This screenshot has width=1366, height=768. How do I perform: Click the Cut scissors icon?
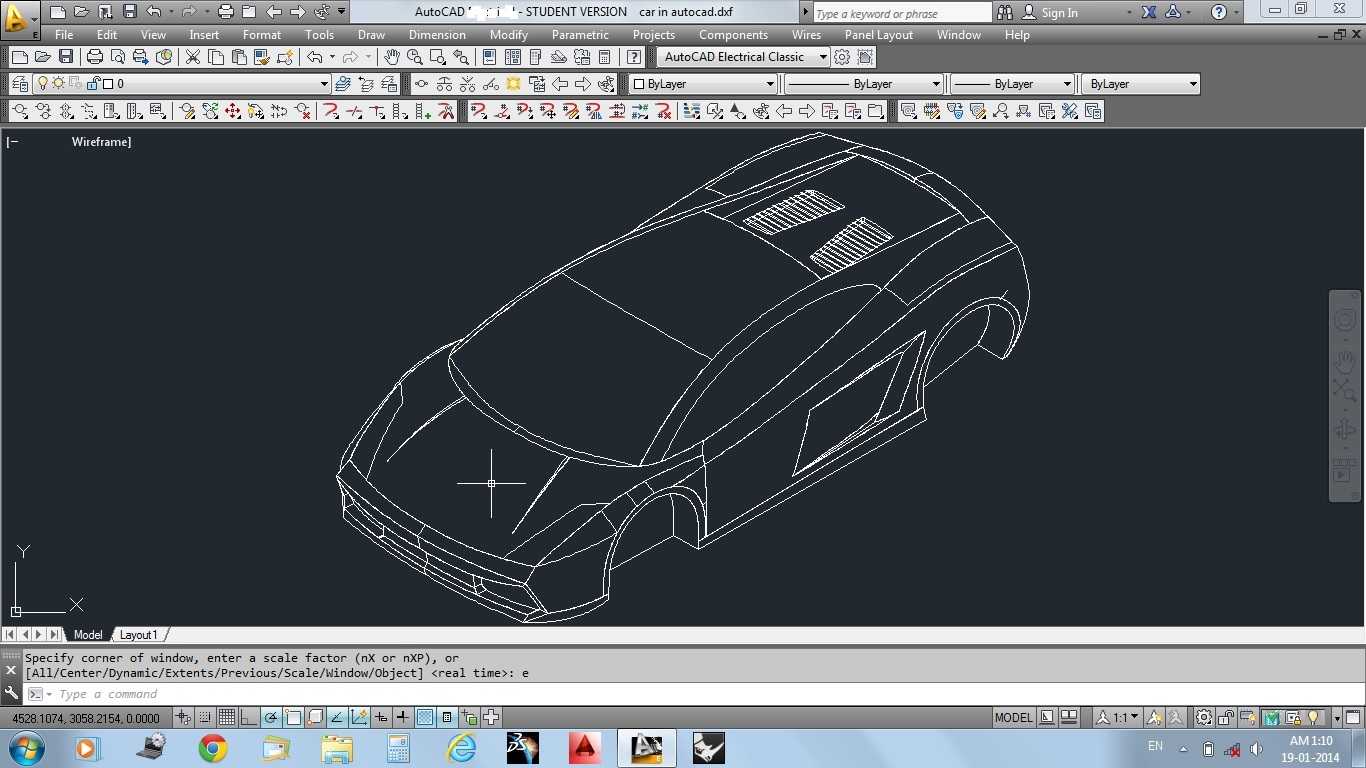[193, 57]
